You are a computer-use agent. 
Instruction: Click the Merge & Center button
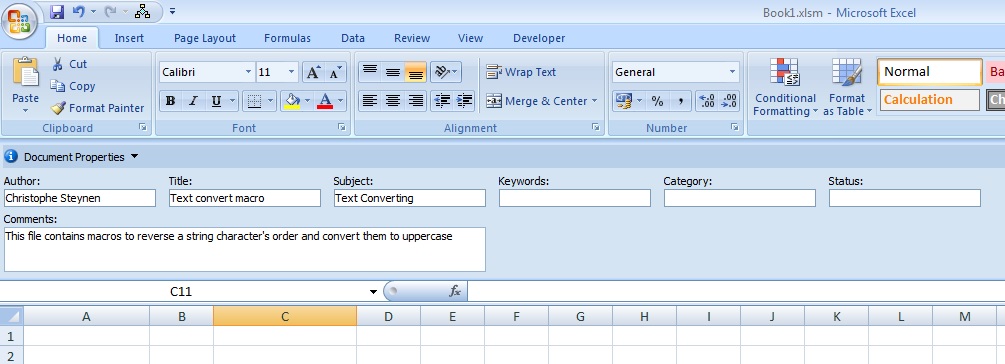541,101
